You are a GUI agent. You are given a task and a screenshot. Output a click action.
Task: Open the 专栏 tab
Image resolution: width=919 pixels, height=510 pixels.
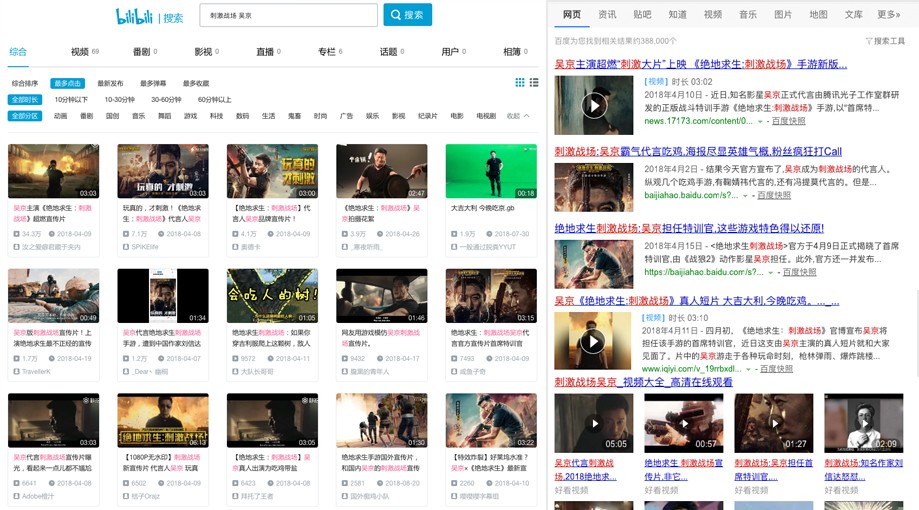click(330, 52)
